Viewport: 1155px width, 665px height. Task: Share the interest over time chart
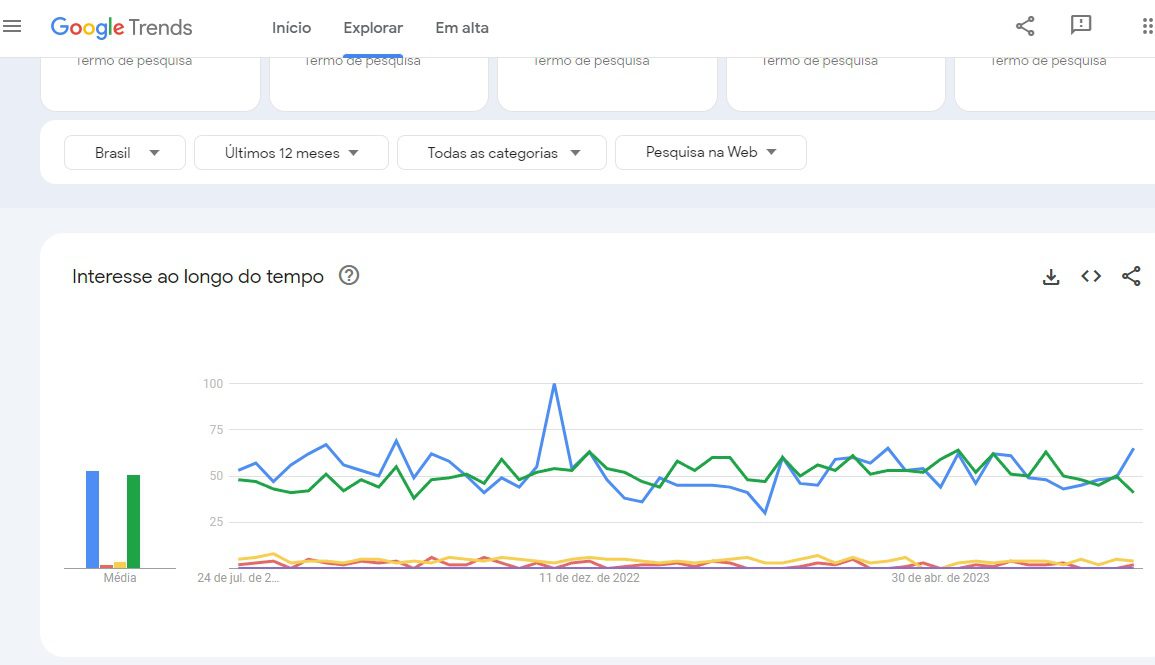1131,277
